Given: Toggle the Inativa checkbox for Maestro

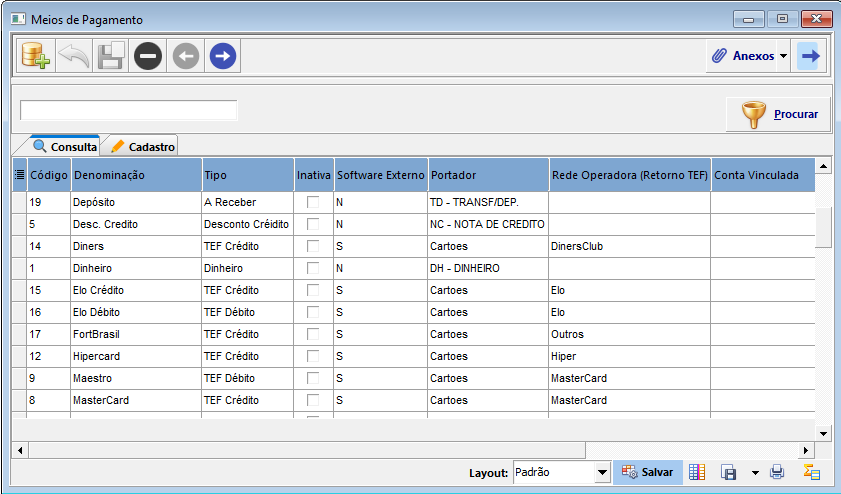Looking at the screenshot, I should [x=313, y=378].
